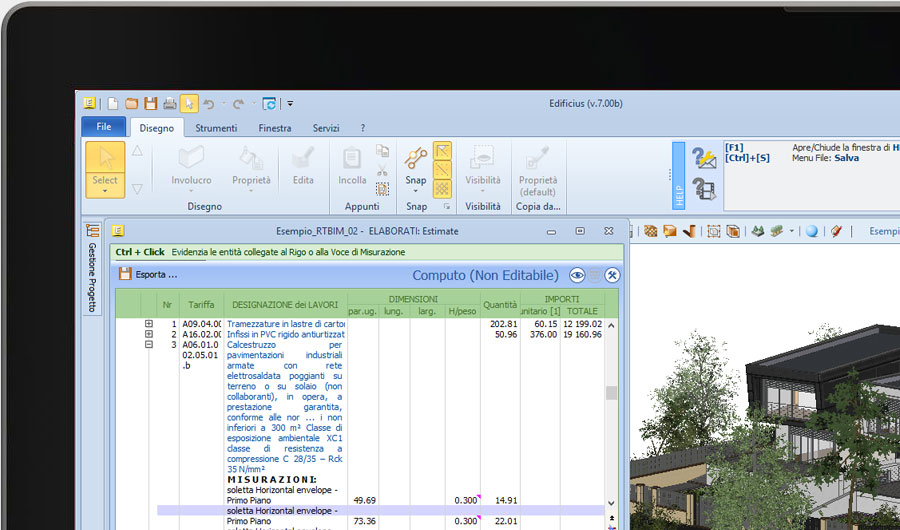This screenshot has width=900, height=530.
Task: Click the Proprietà paint bucket tool
Action: 251,167
